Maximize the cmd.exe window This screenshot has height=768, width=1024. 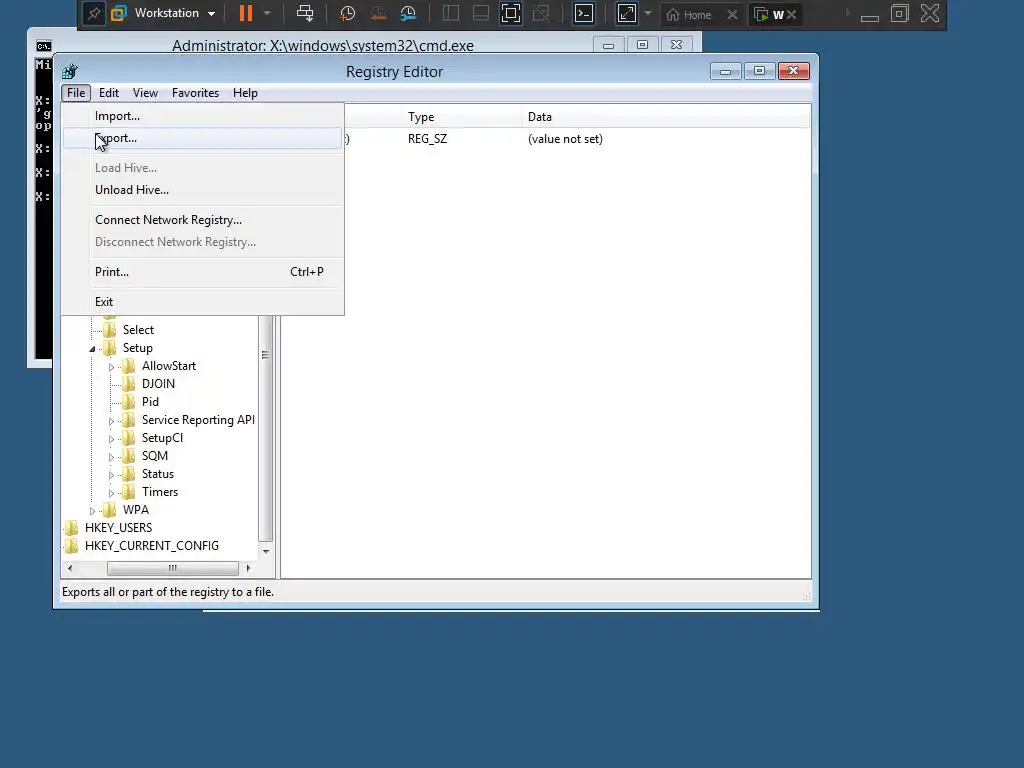coord(643,44)
